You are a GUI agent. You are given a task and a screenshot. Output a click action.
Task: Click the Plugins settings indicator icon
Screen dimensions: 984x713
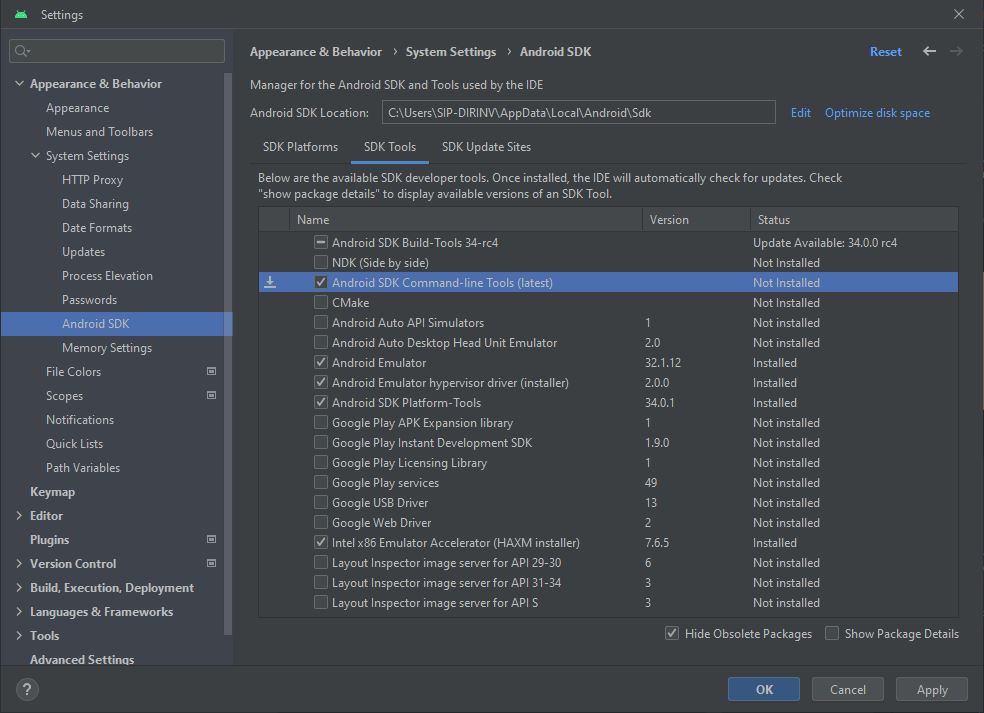pos(211,540)
